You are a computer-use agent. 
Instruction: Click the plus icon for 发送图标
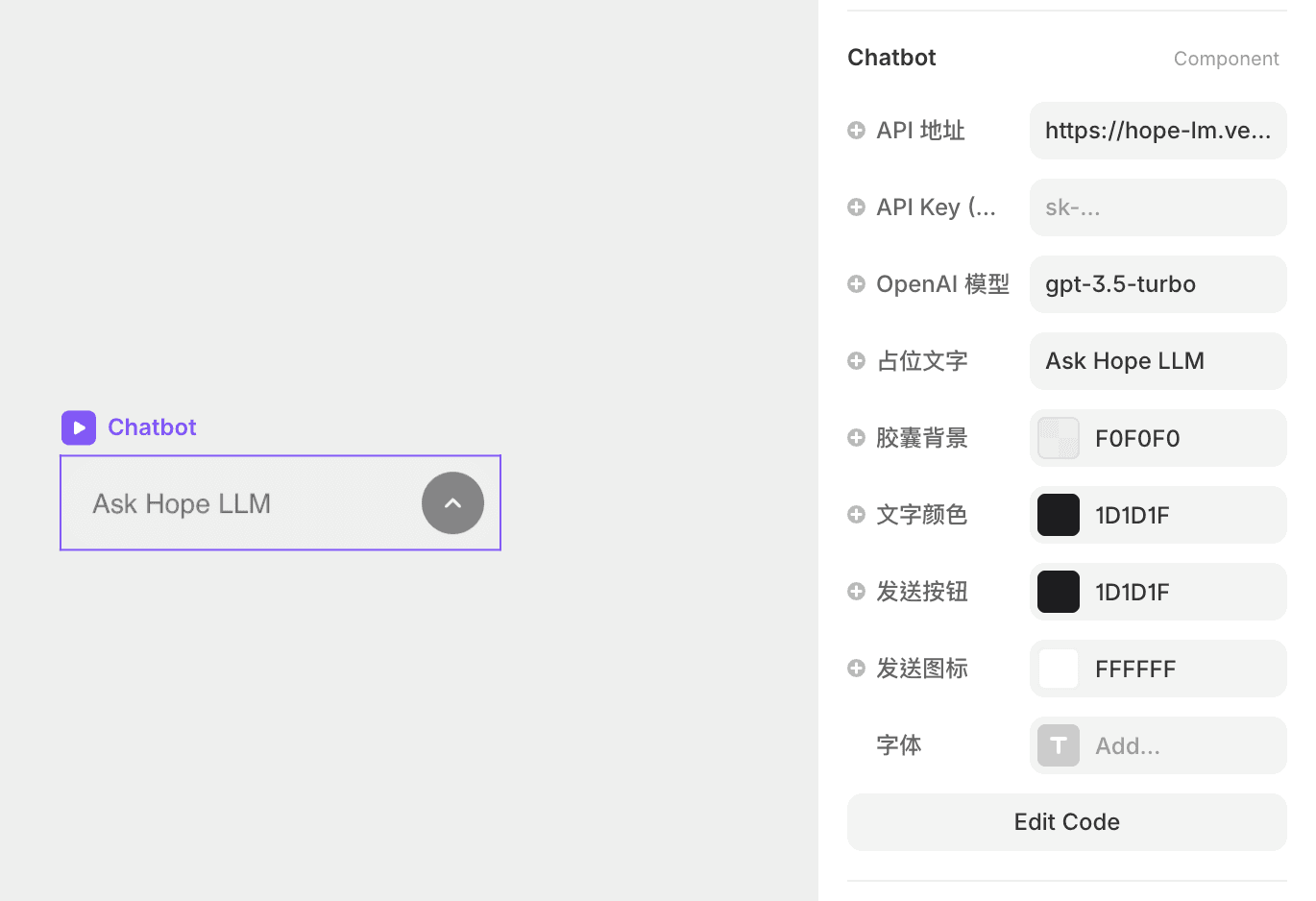[856, 668]
